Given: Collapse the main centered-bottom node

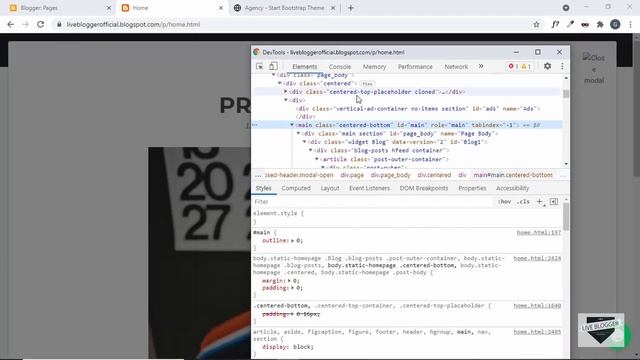Looking at the screenshot, I should [x=292, y=125].
